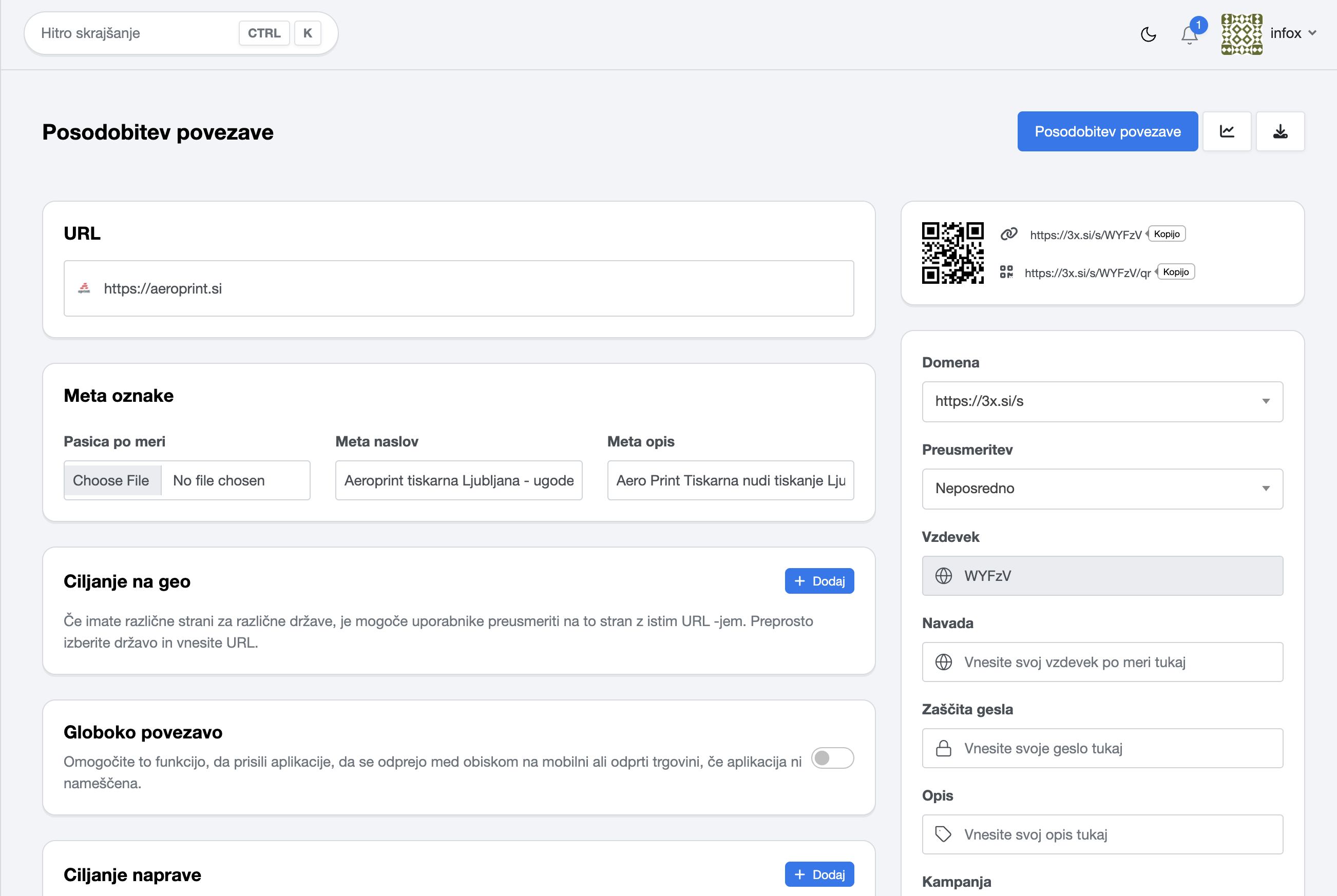Screen dimensions: 1337x896
Task: Click the K shortcut key badge
Action: point(308,33)
